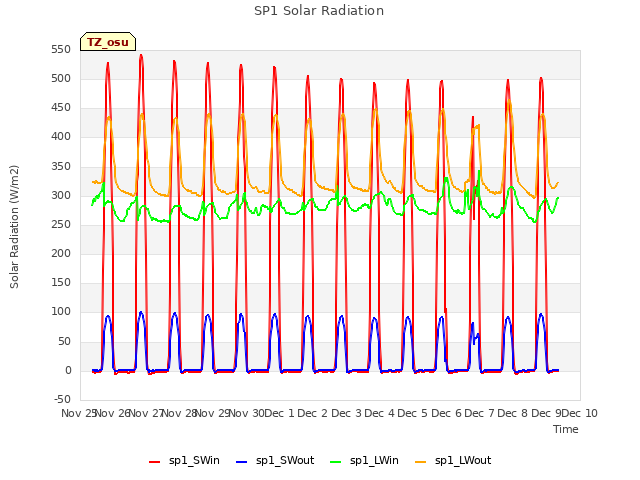Click the orange sp1_LWout legend swatch

(420, 462)
